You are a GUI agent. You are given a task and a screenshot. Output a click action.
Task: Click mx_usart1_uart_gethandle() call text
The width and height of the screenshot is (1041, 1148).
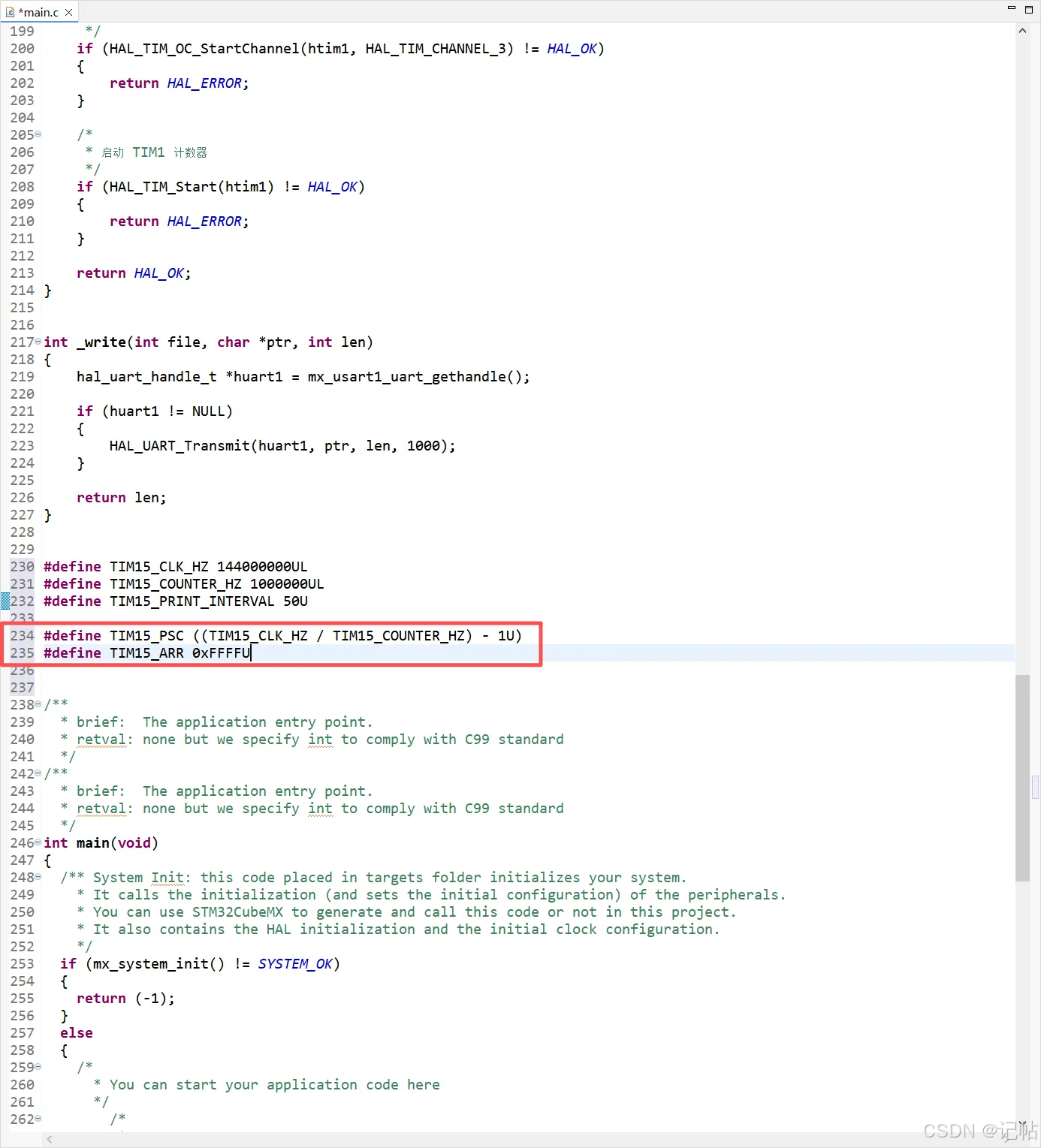coord(418,377)
